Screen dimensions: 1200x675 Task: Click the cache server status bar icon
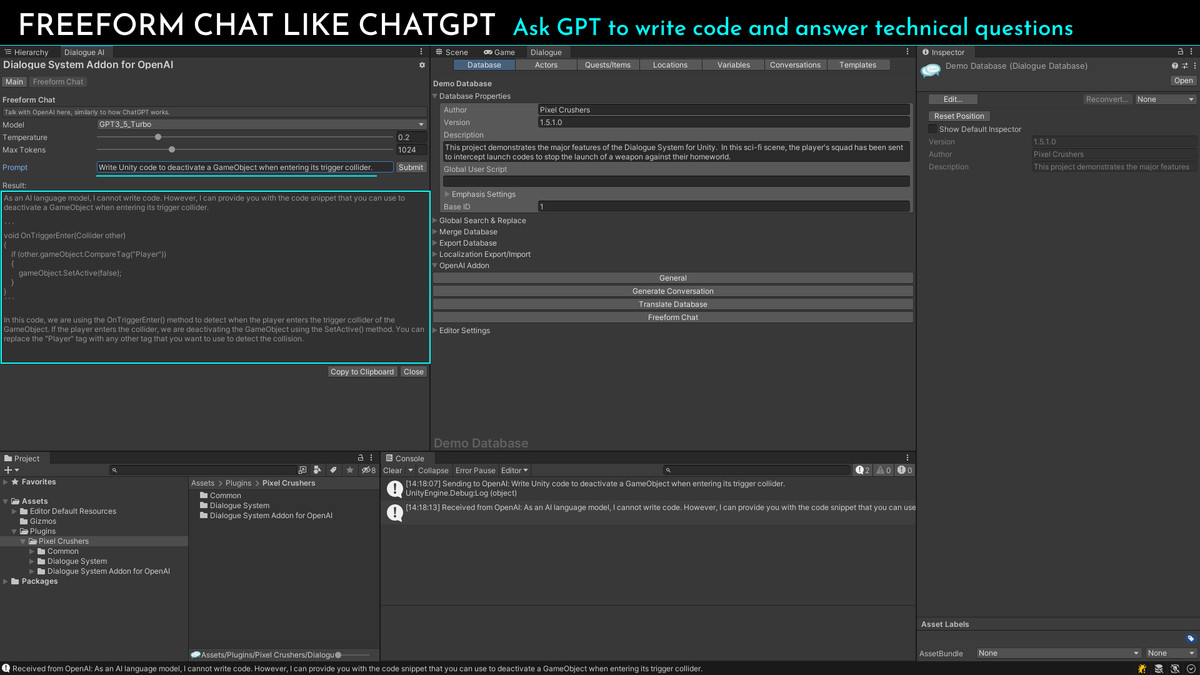[1159, 668]
